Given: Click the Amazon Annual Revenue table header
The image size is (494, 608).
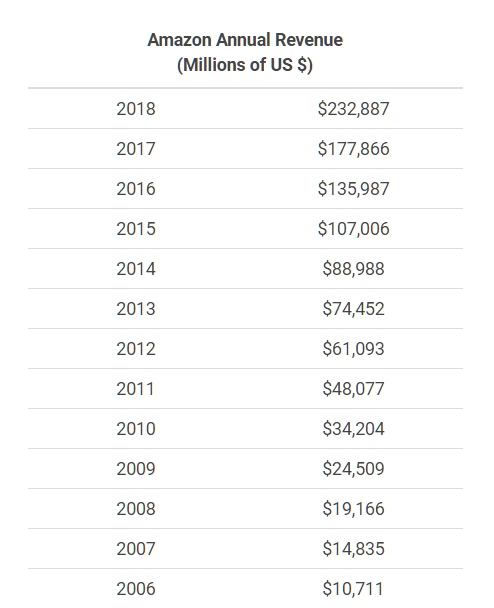Looking at the screenshot, I should (245, 52).
